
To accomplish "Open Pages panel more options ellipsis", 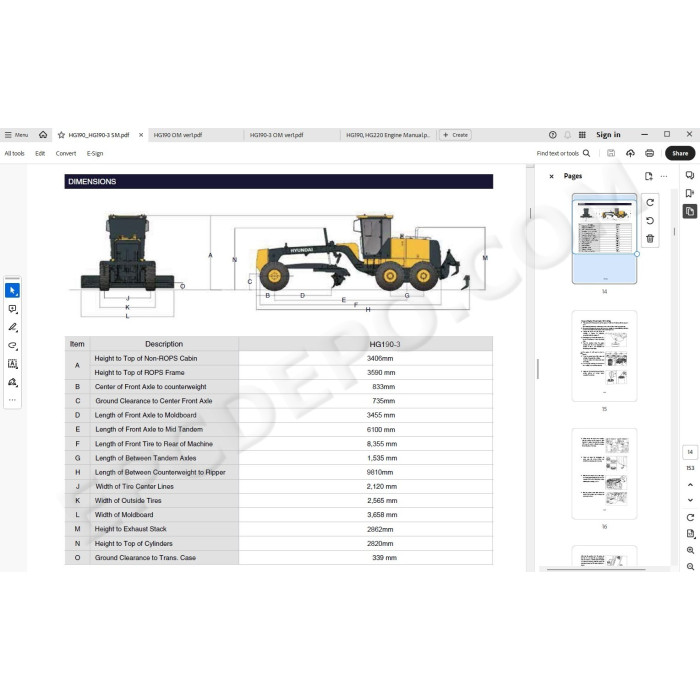I will click(x=664, y=176).
